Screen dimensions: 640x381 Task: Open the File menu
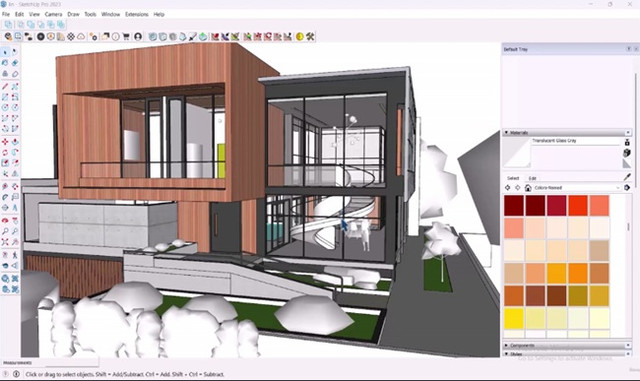(x=6, y=14)
